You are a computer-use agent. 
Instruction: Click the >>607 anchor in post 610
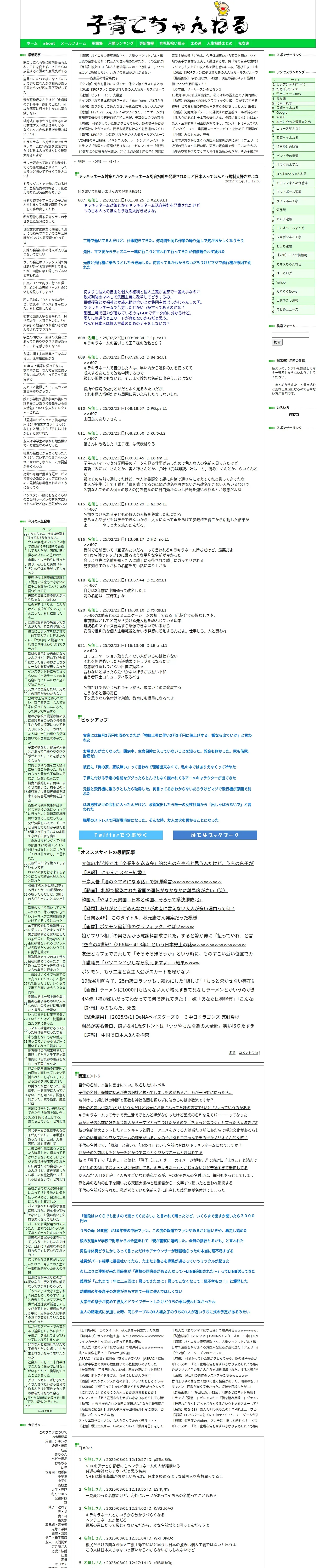(x=90, y=414)
